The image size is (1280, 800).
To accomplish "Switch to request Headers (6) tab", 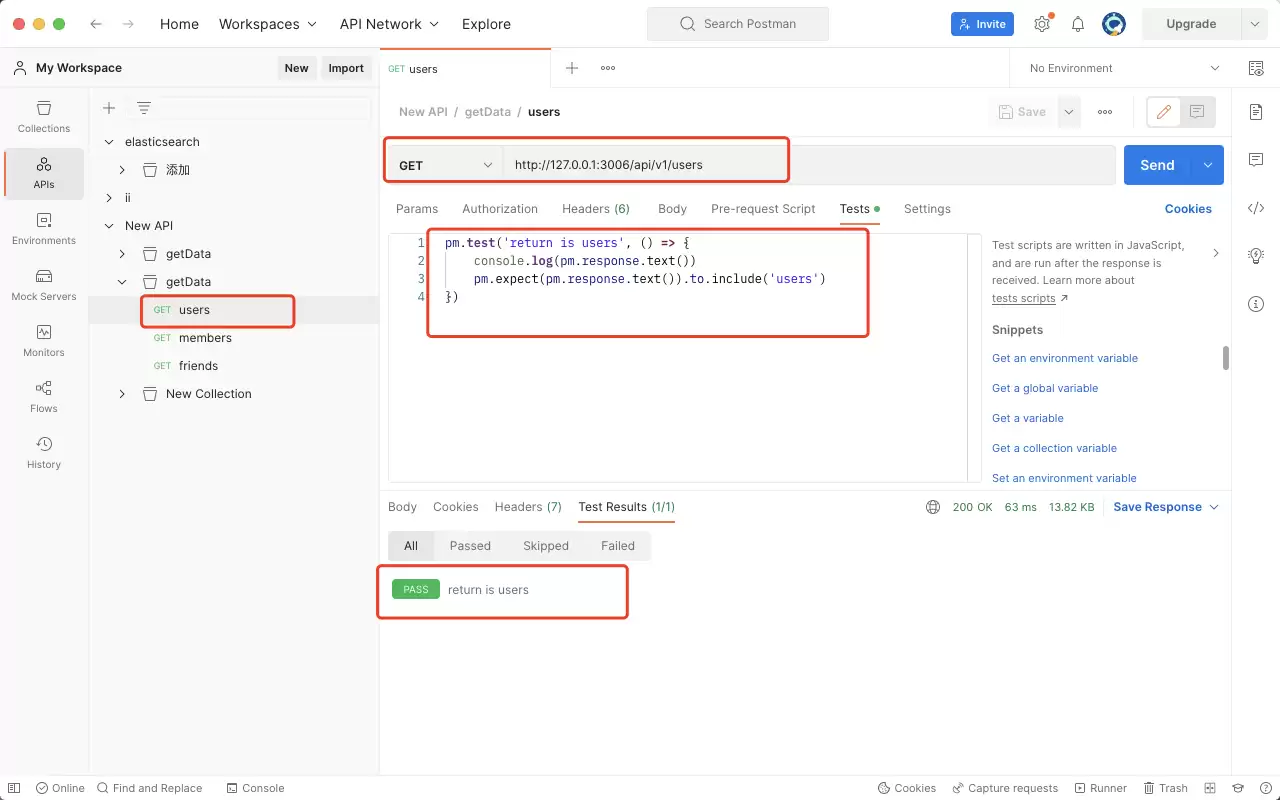I will coord(596,209).
